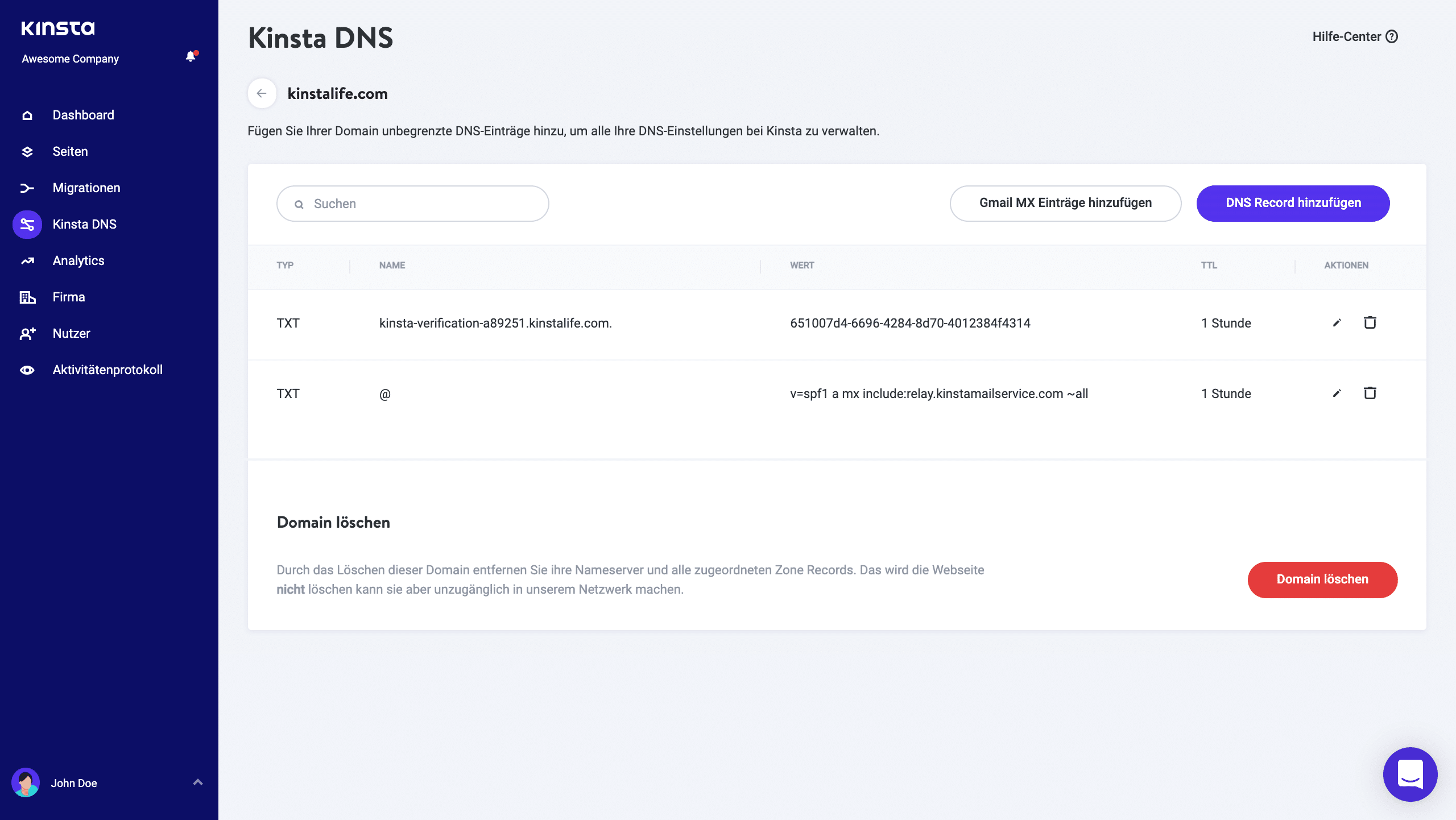1456x820 pixels.
Task: Click the TTL column header
Action: 1209,266
